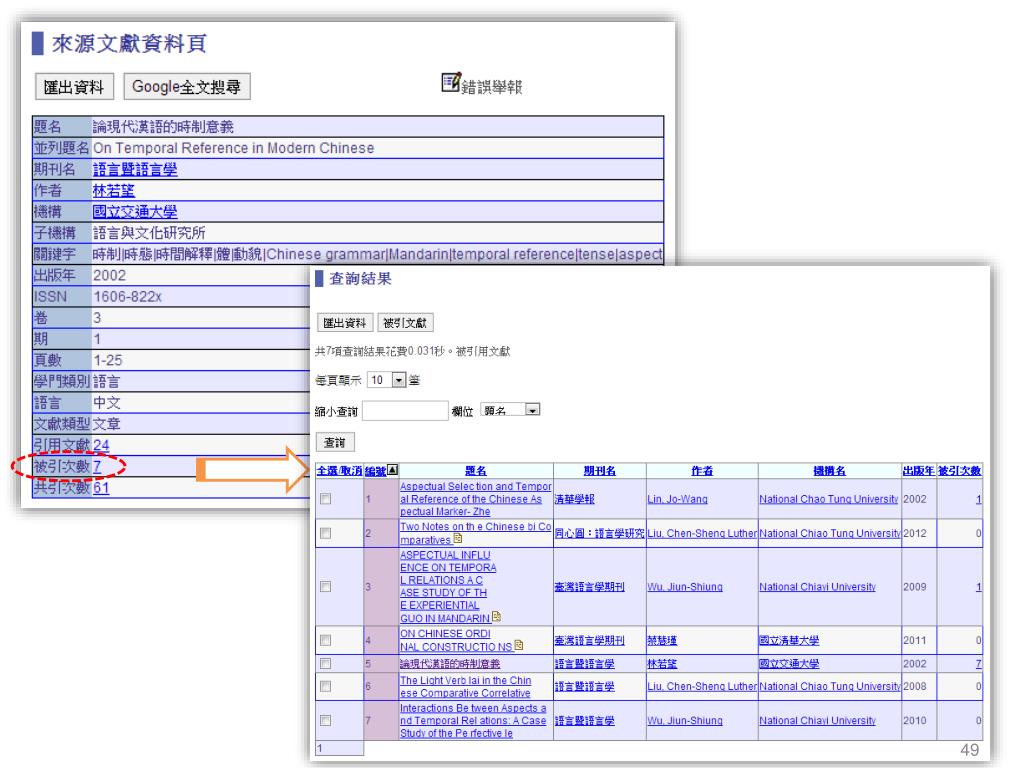This screenshot has height=768, width=1024.
Task: Tick checkbox for row 2 Two Notes
Action: point(325,533)
